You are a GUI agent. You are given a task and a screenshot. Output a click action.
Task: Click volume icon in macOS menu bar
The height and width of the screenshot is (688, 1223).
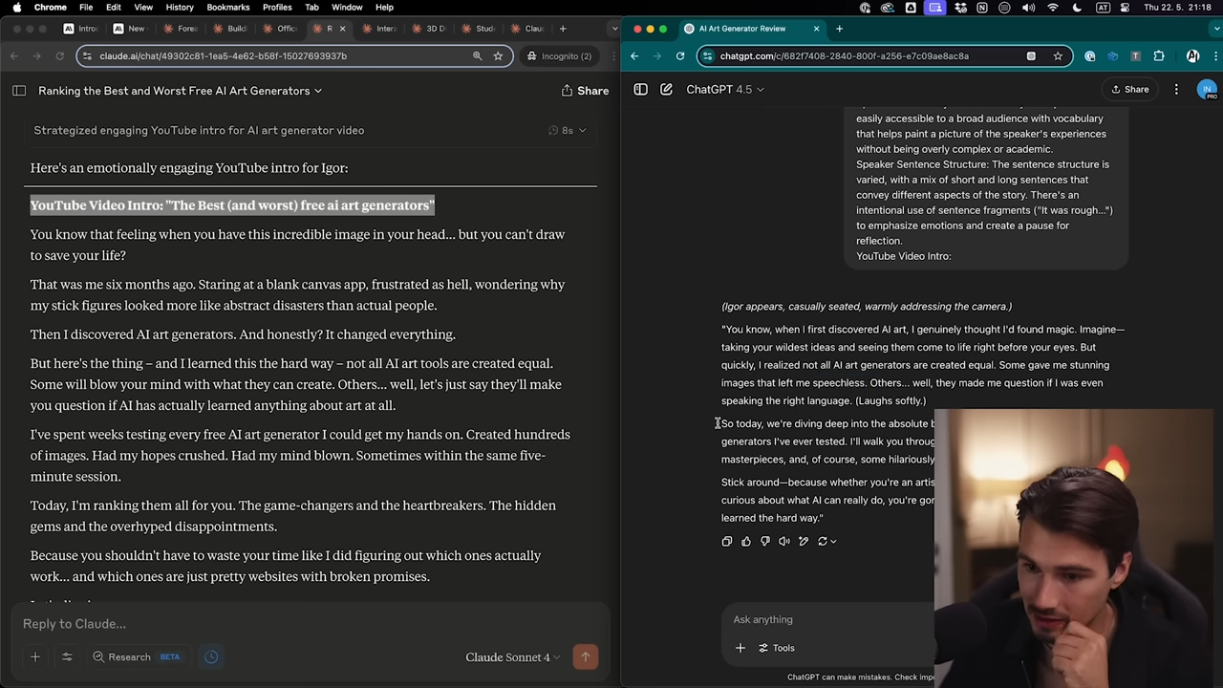pyautogui.click(x=1029, y=7)
